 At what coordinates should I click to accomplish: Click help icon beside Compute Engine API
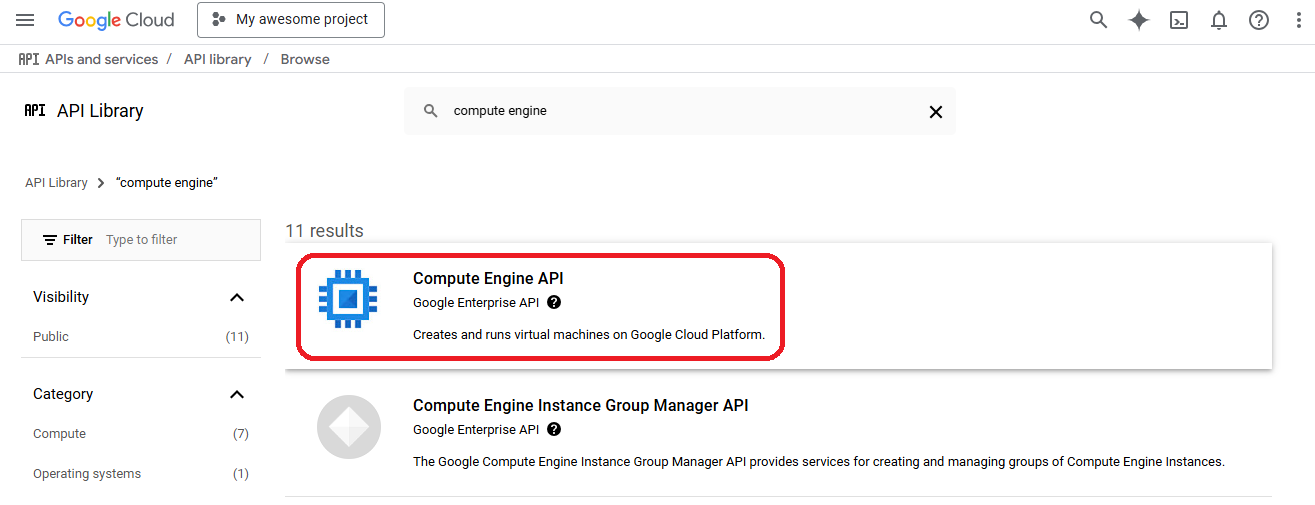pyautogui.click(x=554, y=302)
